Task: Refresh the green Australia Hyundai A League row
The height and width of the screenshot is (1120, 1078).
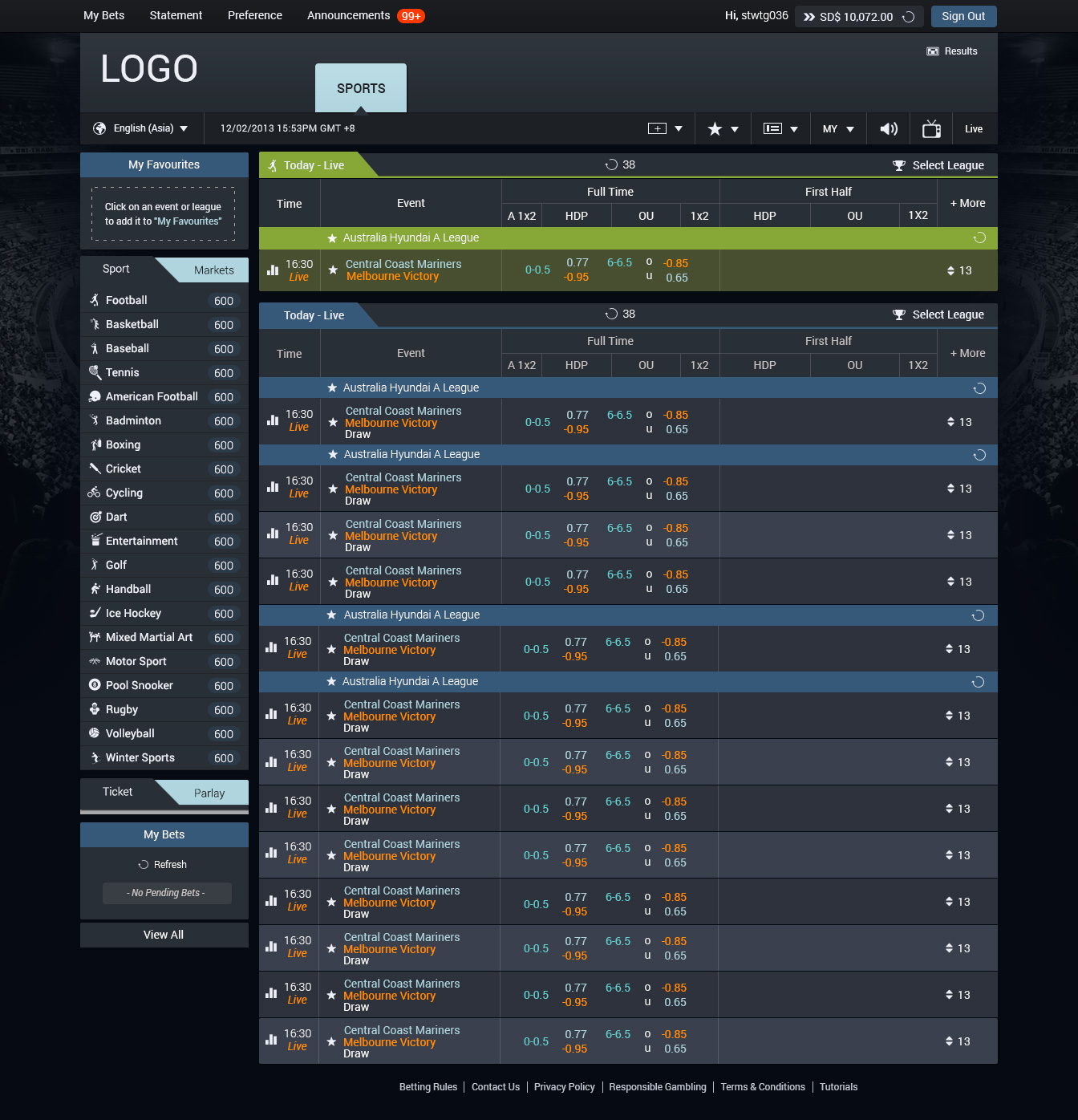Action: point(979,238)
